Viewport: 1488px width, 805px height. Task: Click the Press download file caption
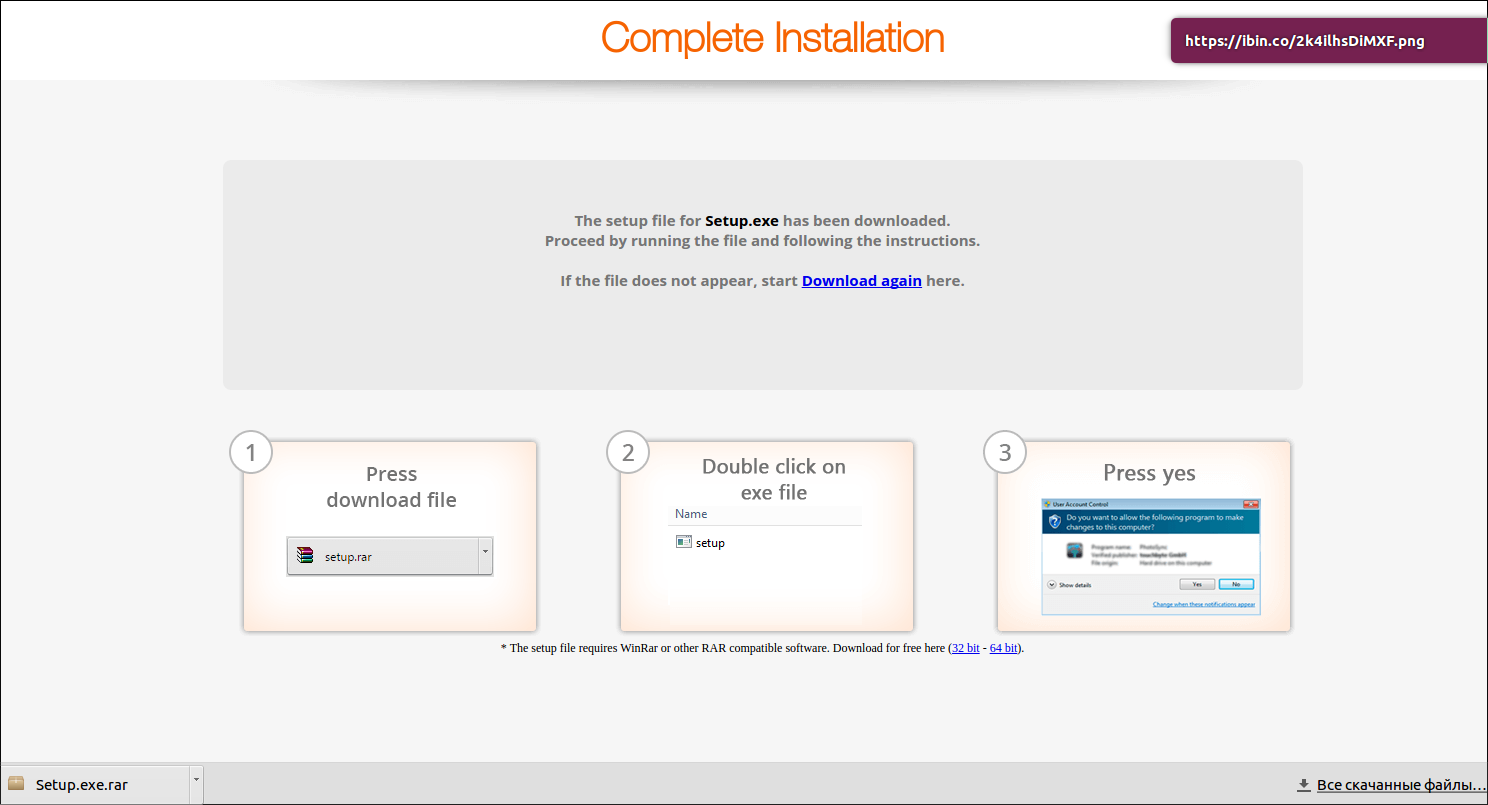391,487
